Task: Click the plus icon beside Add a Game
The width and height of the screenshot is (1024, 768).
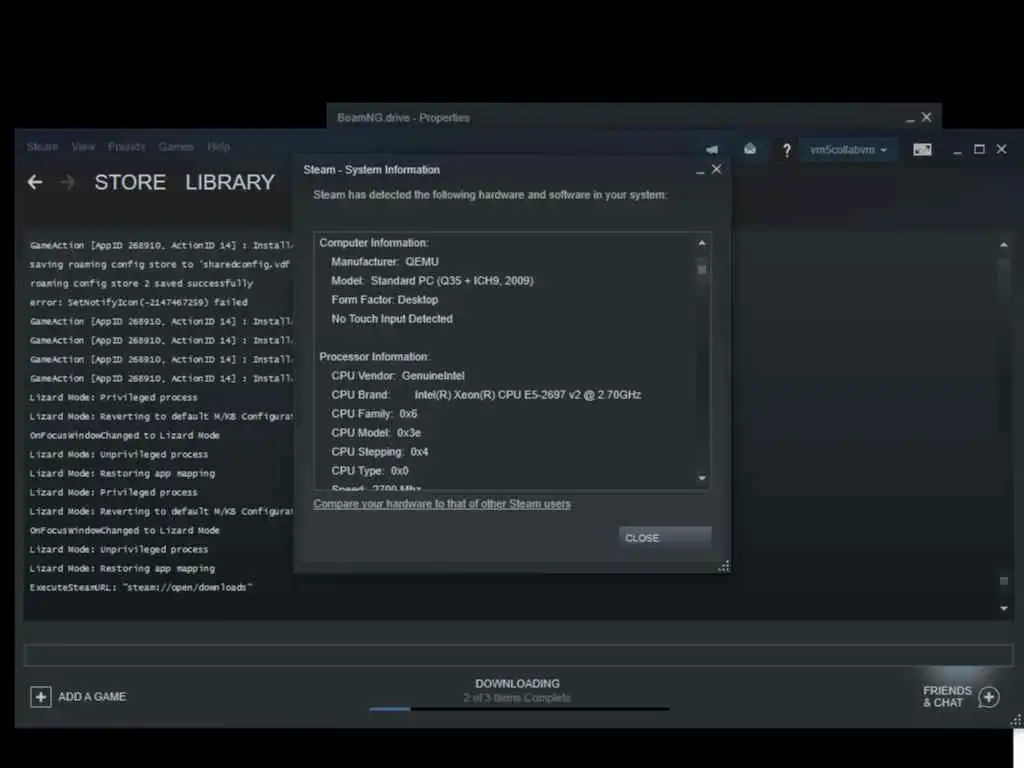Action: (40, 697)
